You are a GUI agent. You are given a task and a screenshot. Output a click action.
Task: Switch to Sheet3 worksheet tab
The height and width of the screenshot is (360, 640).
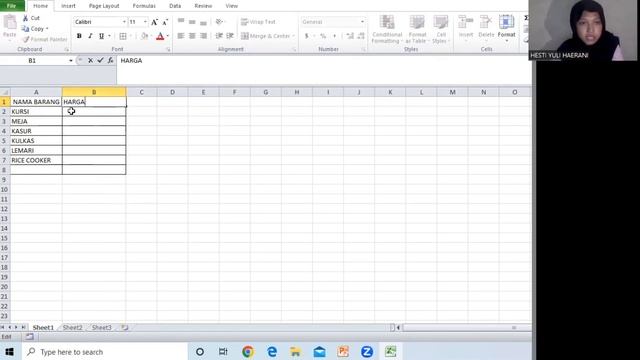101,327
